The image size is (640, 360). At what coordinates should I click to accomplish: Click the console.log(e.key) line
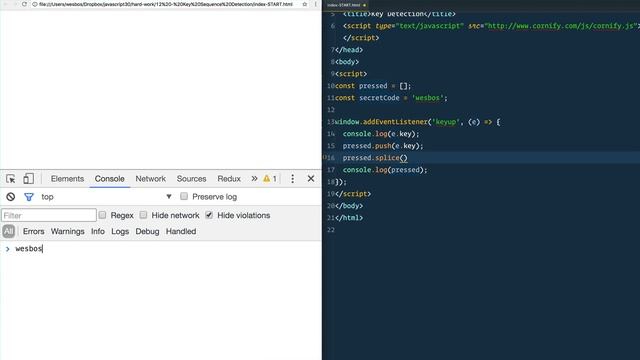pos(381,134)
